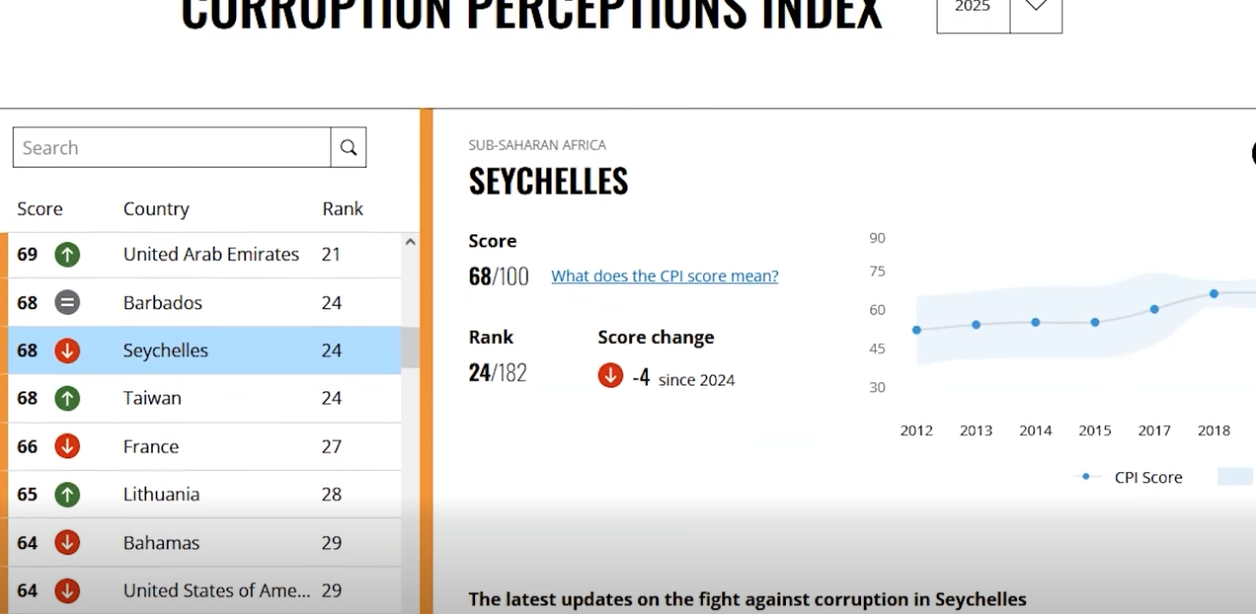Click the Search input field
Viewport: 1256px width, 614px height.
[172, 148]
